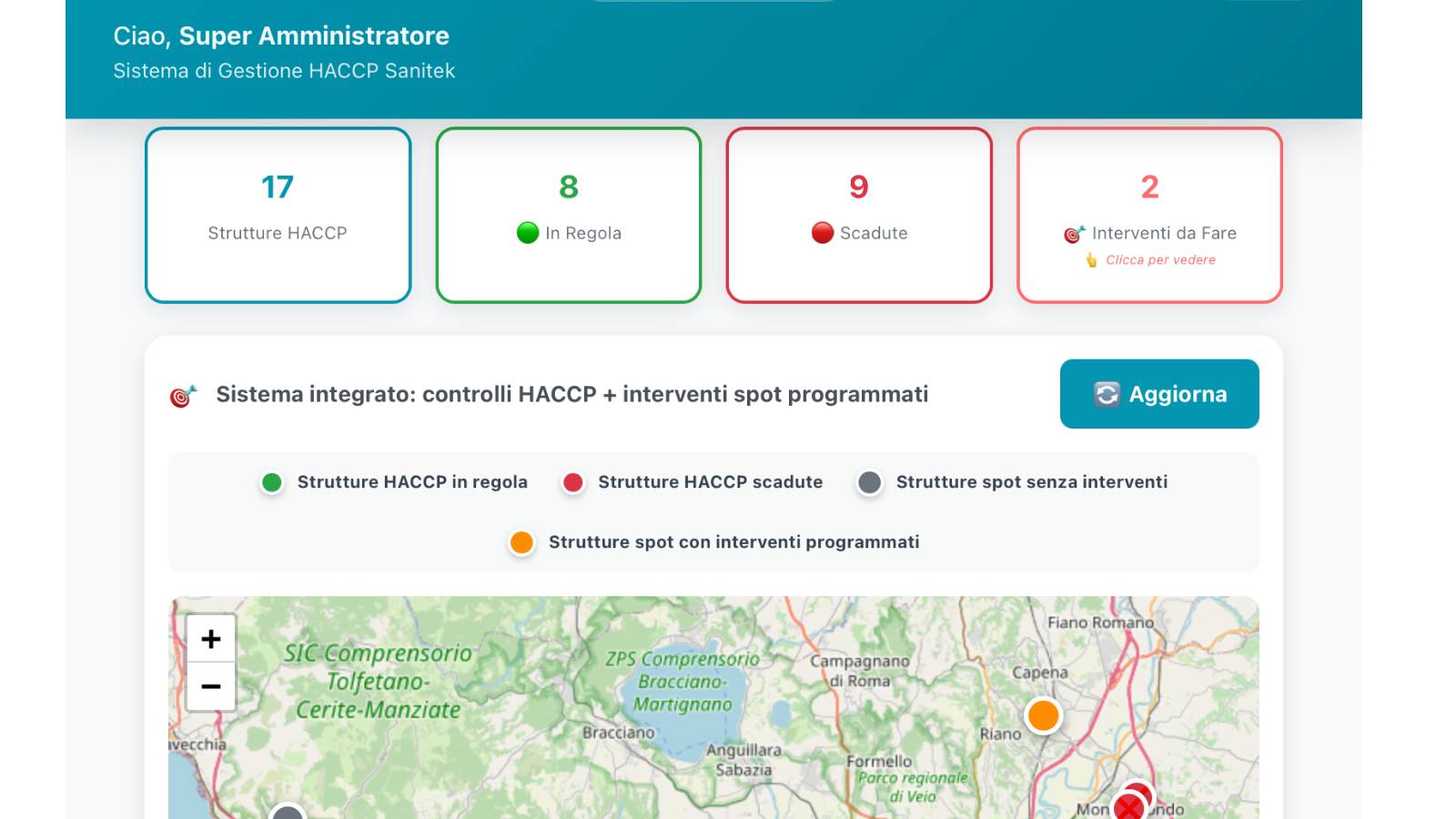The height and width of the screenshot is (819, 1456).
Task: Select the Scadute card showing 9
Action: pos(858,213)
